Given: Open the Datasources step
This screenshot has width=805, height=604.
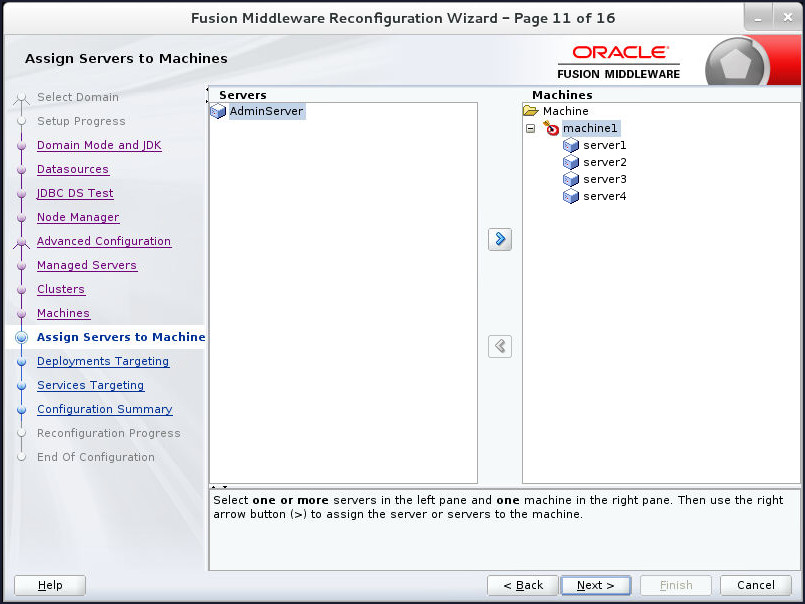Looking at the screenshot, I should pyautogui.click(x=72, y=169).
